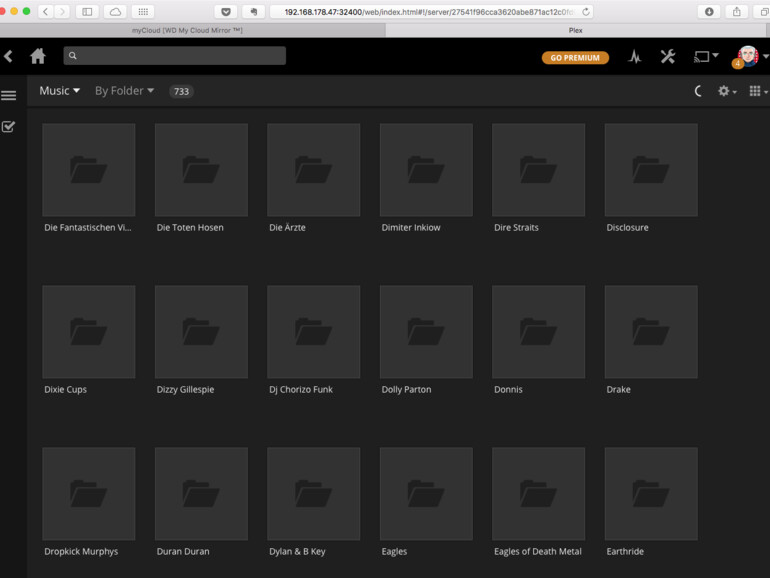Click the Plex search field
Image resolution: width=770 pixels, height=578 pixels.
[x=174, y=55]
